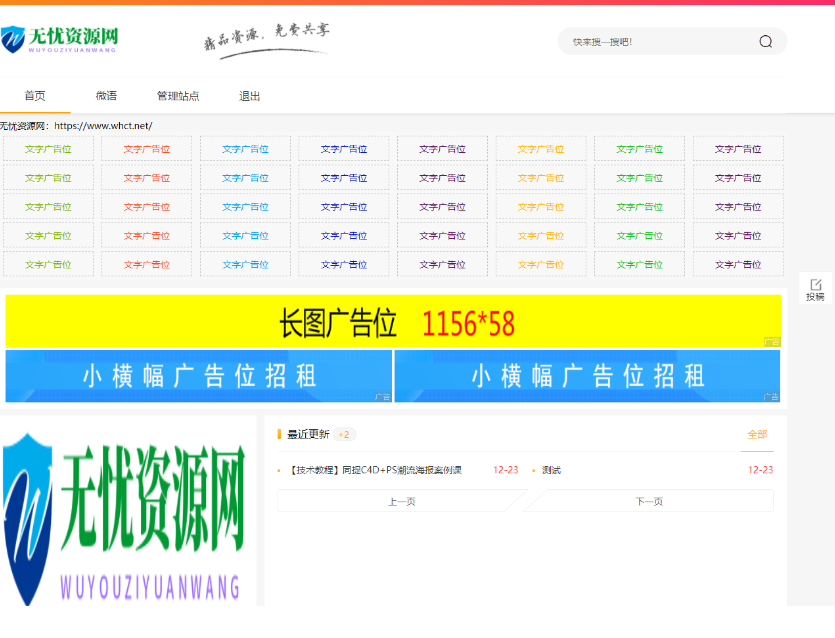Viewport: 835px width, 638px height.
Task: Click the +2 badge beside 最近更新
Action: point(345,435)
